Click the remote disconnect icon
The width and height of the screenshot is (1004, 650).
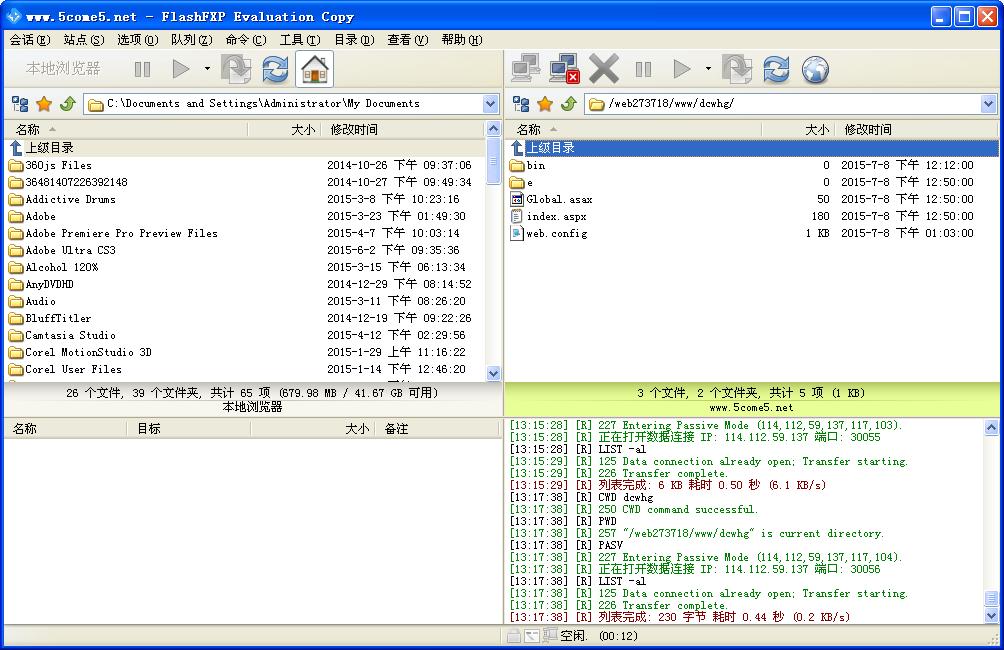click(x=564, y=69)
